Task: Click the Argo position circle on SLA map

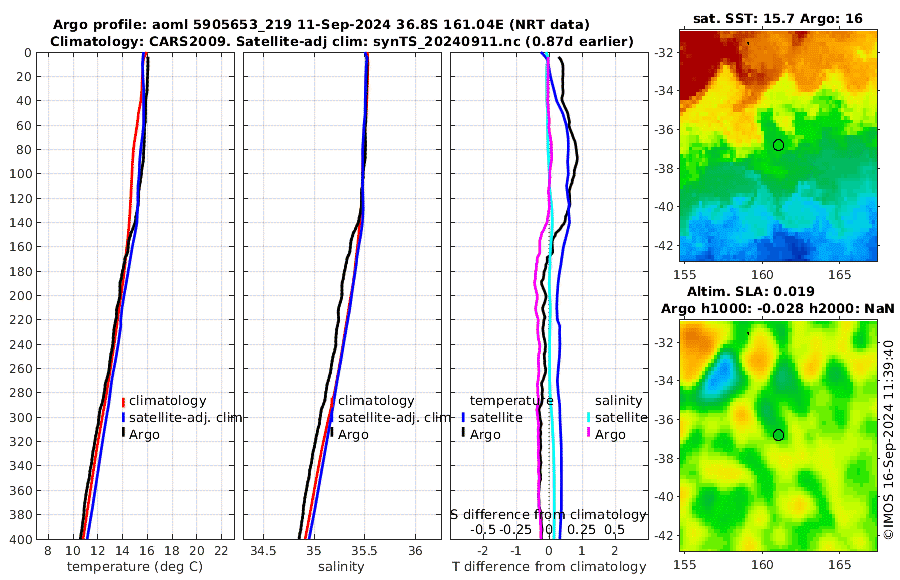Action: pyautogui.click(x=778, y=435)
